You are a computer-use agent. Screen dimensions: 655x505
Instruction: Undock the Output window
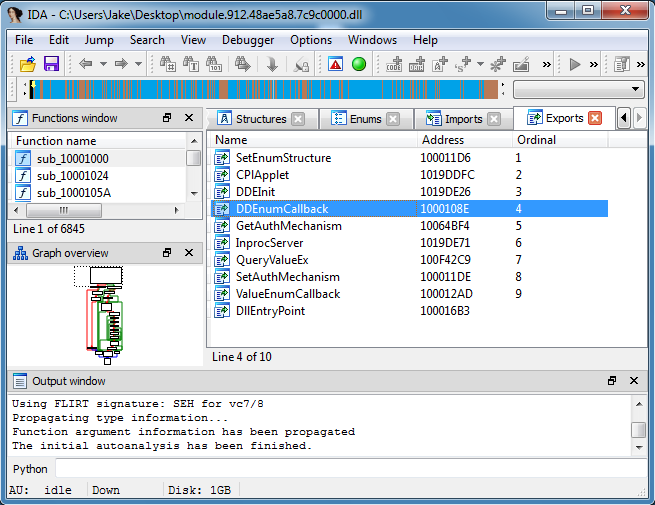tap(612, 381)
